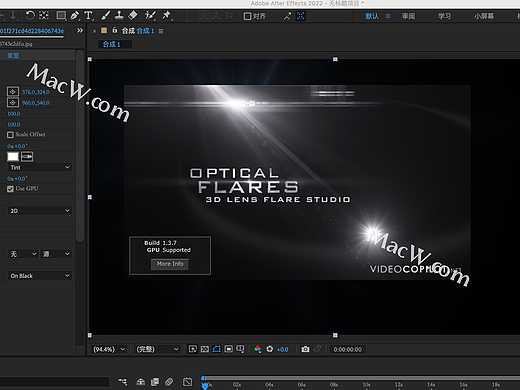Open the (94.4%) magnification dropdown
This screenshot has width=520, height=390.
click(109, 349)
